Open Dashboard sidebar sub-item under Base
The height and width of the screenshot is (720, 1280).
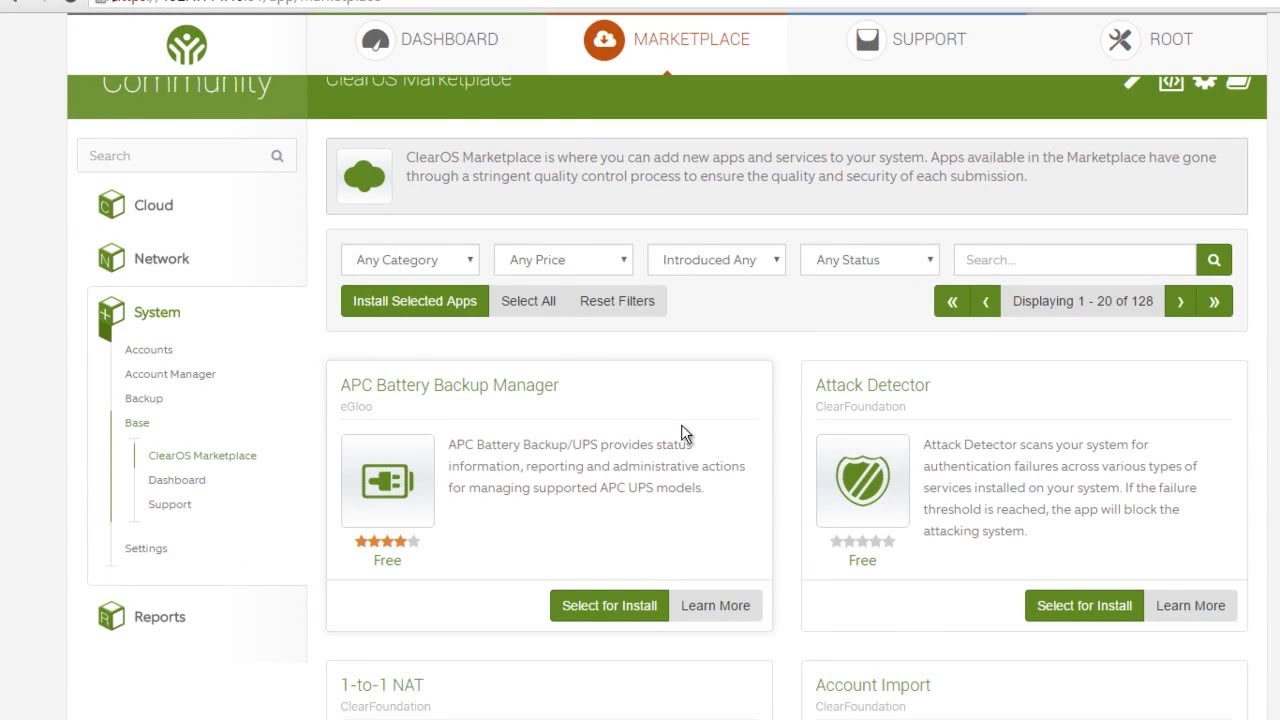(x=177, y=480)
